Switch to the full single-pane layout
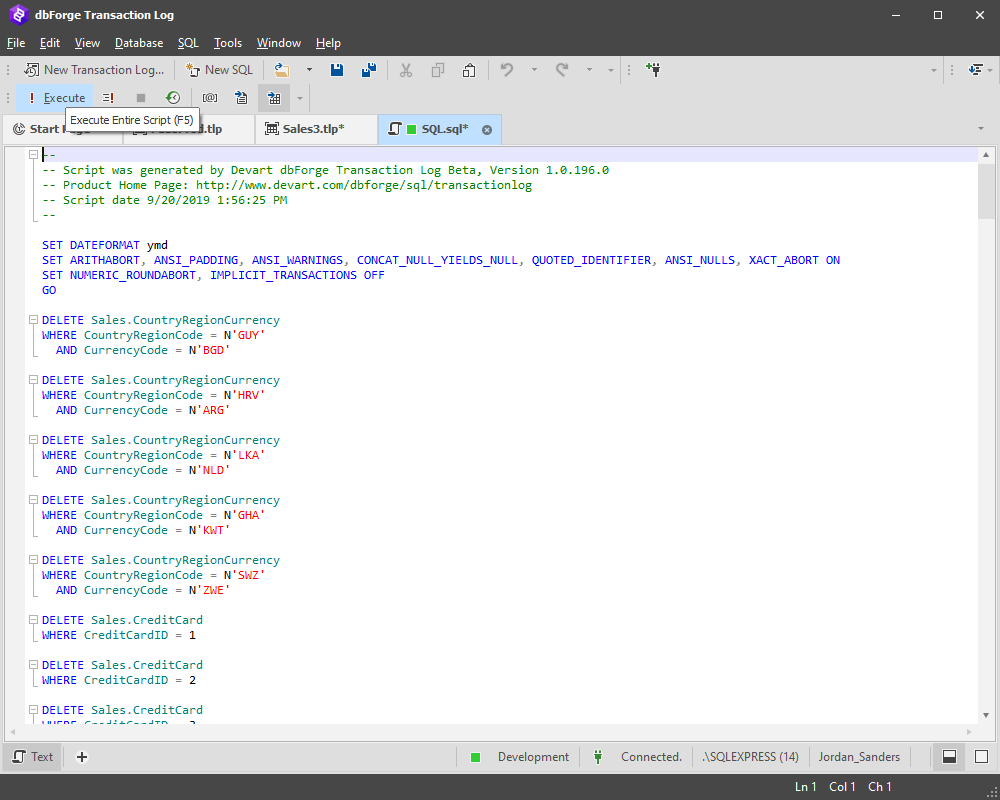The height and width of the screenshot is (800, 1000). [x=982, y=757]
